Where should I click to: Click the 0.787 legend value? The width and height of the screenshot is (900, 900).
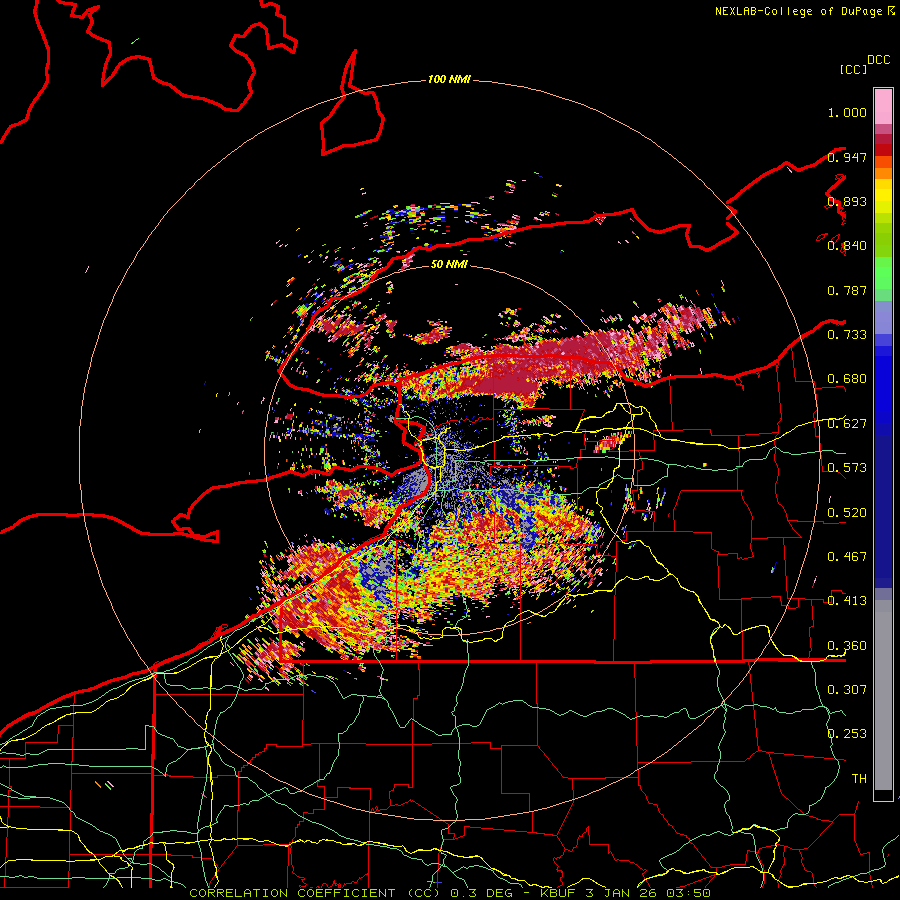pyautogui.click(x=847, y=290)
